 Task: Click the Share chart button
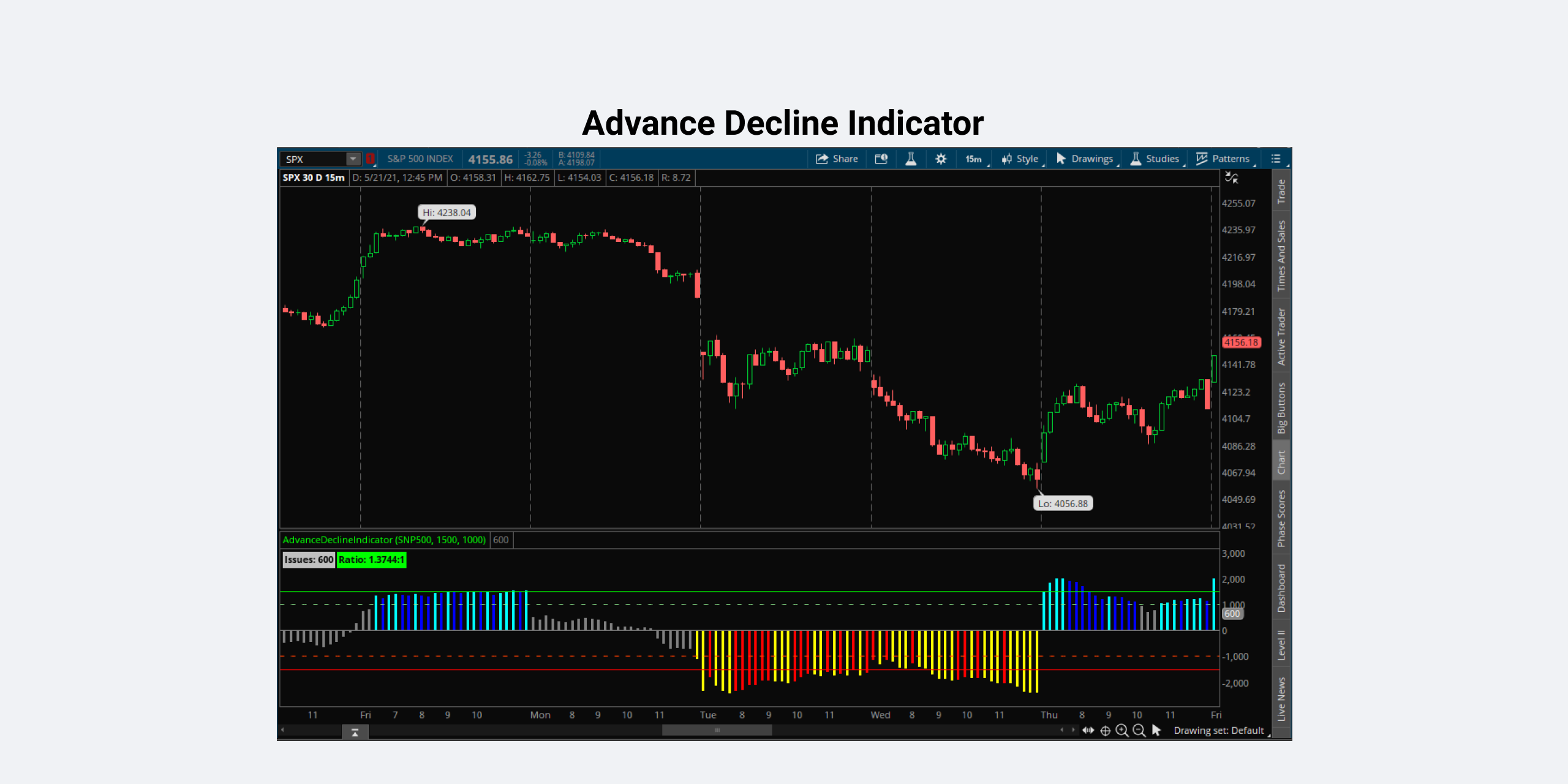pyautogui.click(x=837, y=159)
